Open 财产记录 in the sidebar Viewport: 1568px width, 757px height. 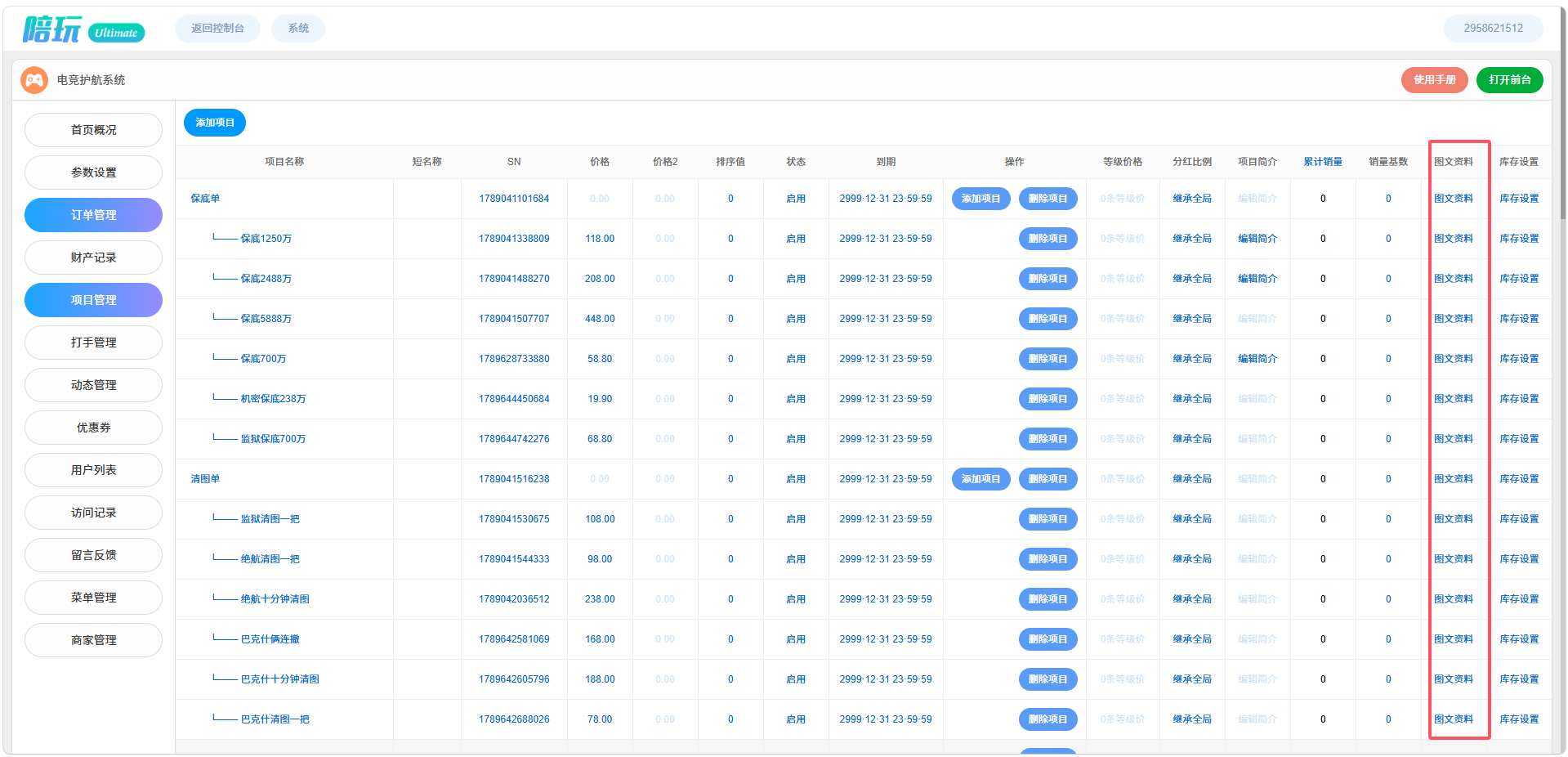point(93,258)
